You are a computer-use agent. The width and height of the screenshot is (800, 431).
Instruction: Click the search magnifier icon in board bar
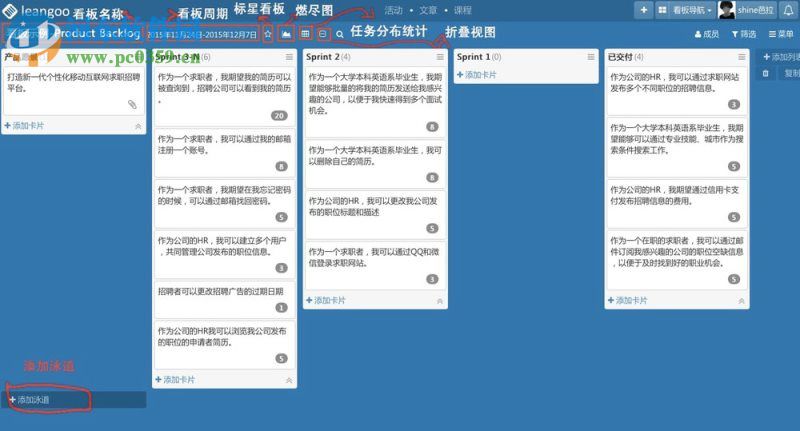click(339, 34)
